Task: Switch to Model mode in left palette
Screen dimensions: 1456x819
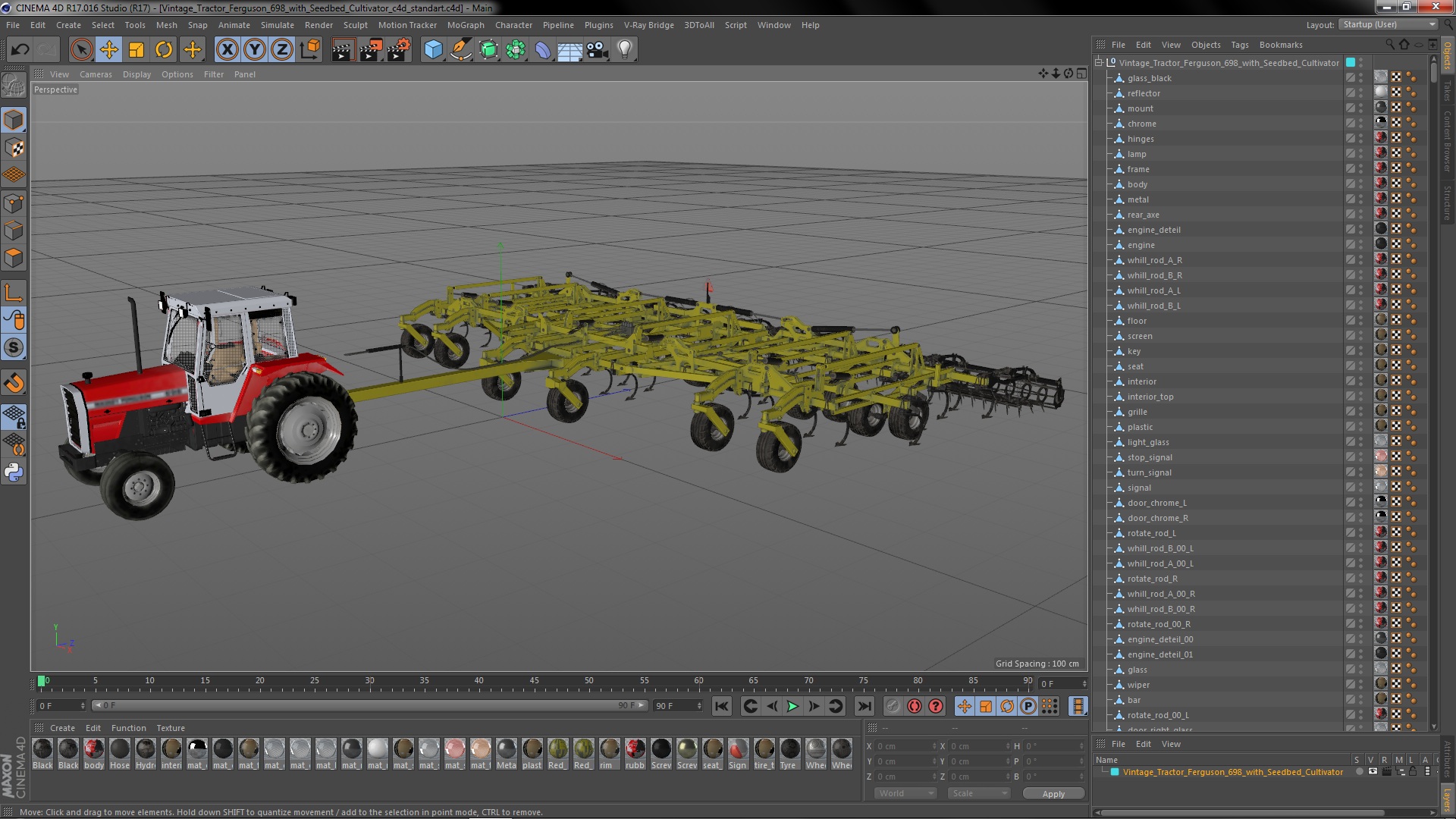Action: pyautogui.click(x=14, y=121)
